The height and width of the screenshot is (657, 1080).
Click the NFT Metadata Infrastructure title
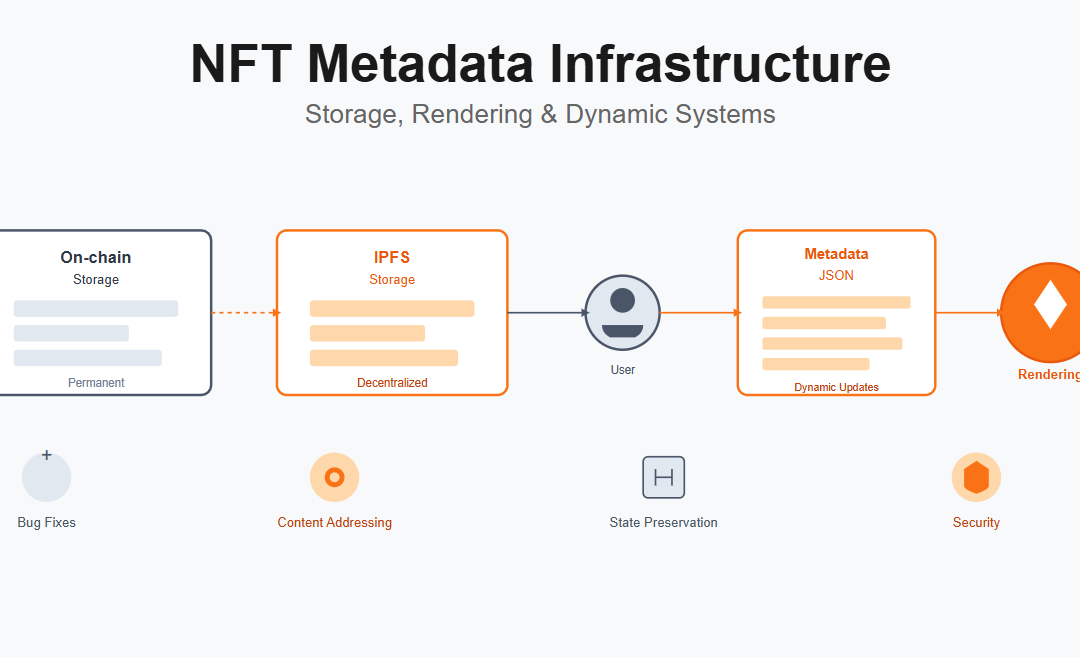[x=540, y=64]
